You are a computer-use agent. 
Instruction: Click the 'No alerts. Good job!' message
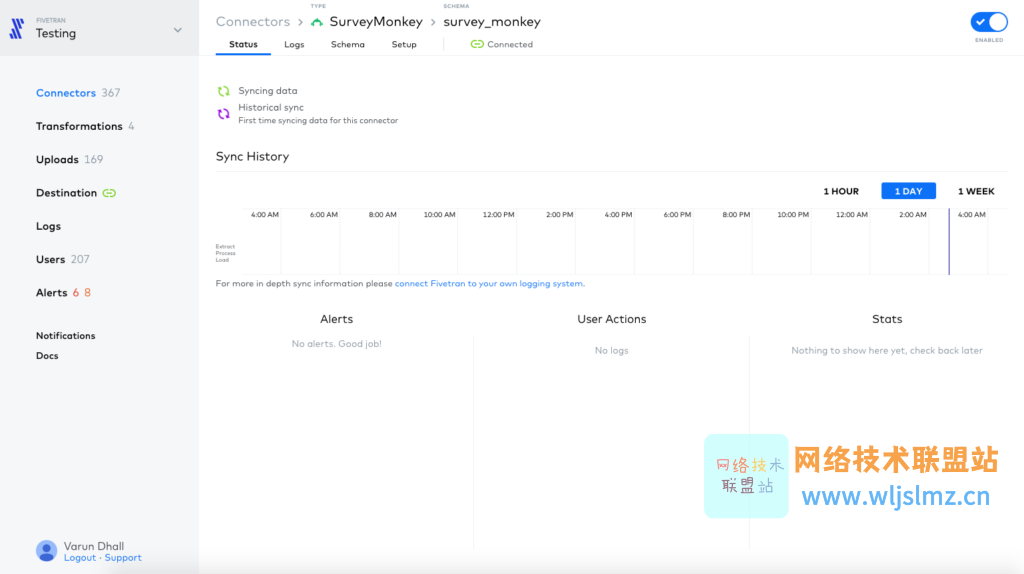(x=336, y=343)
